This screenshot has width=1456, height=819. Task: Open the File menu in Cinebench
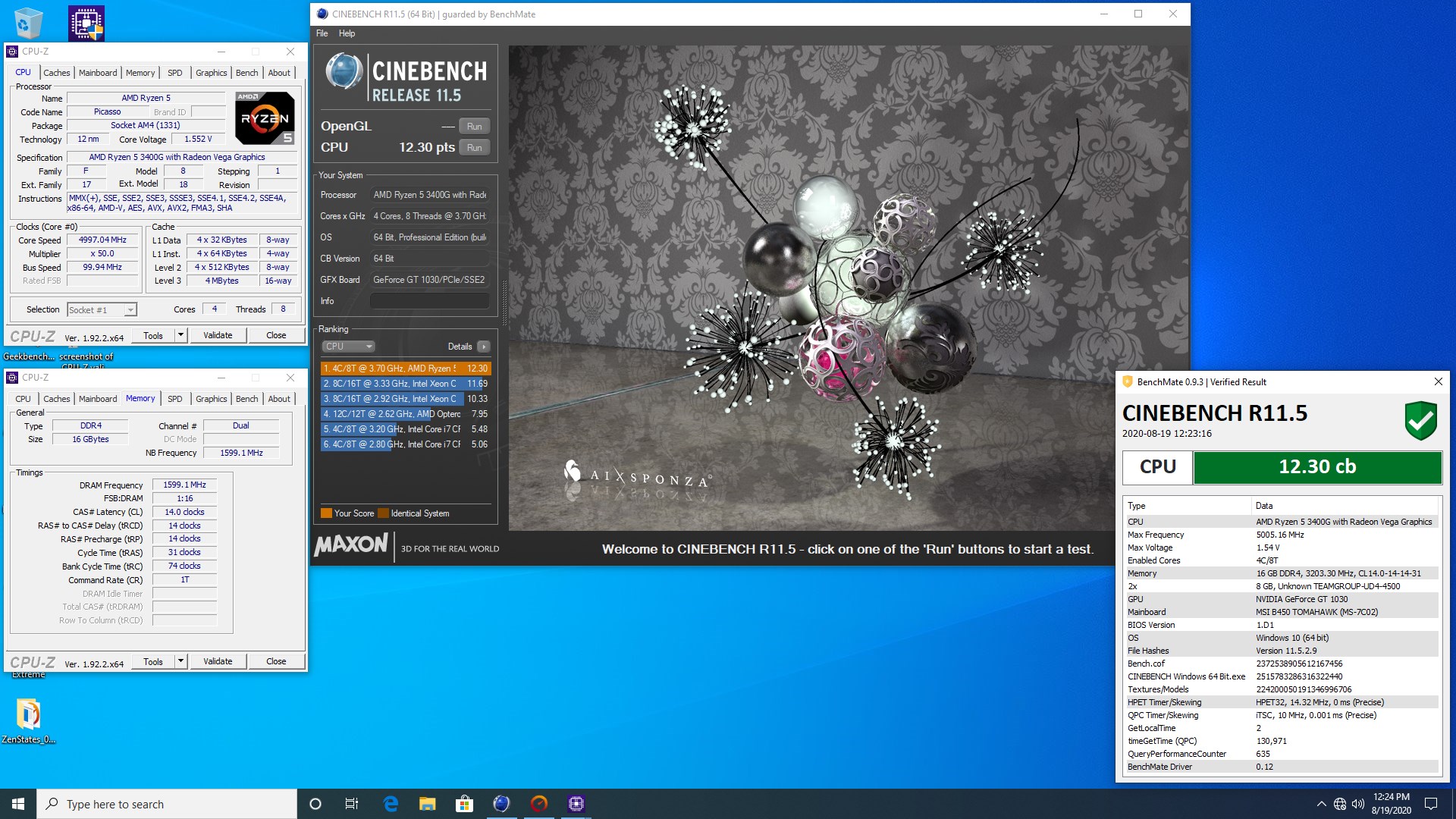point(322,33)
